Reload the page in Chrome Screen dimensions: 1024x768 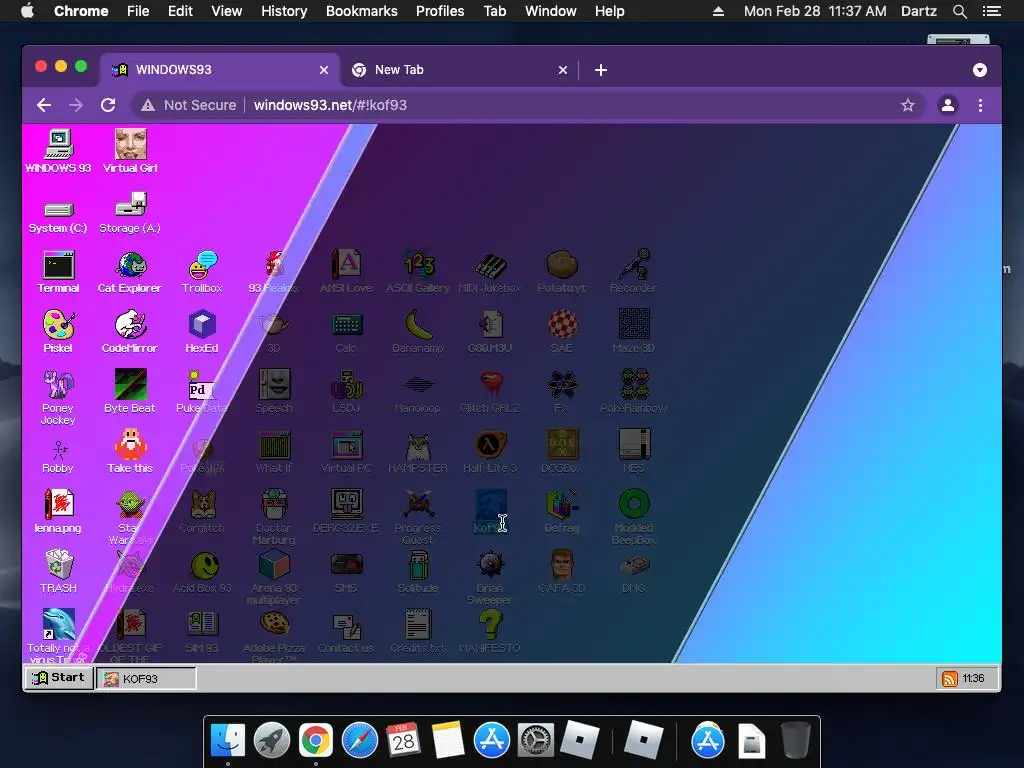click(x=108, y=105)
